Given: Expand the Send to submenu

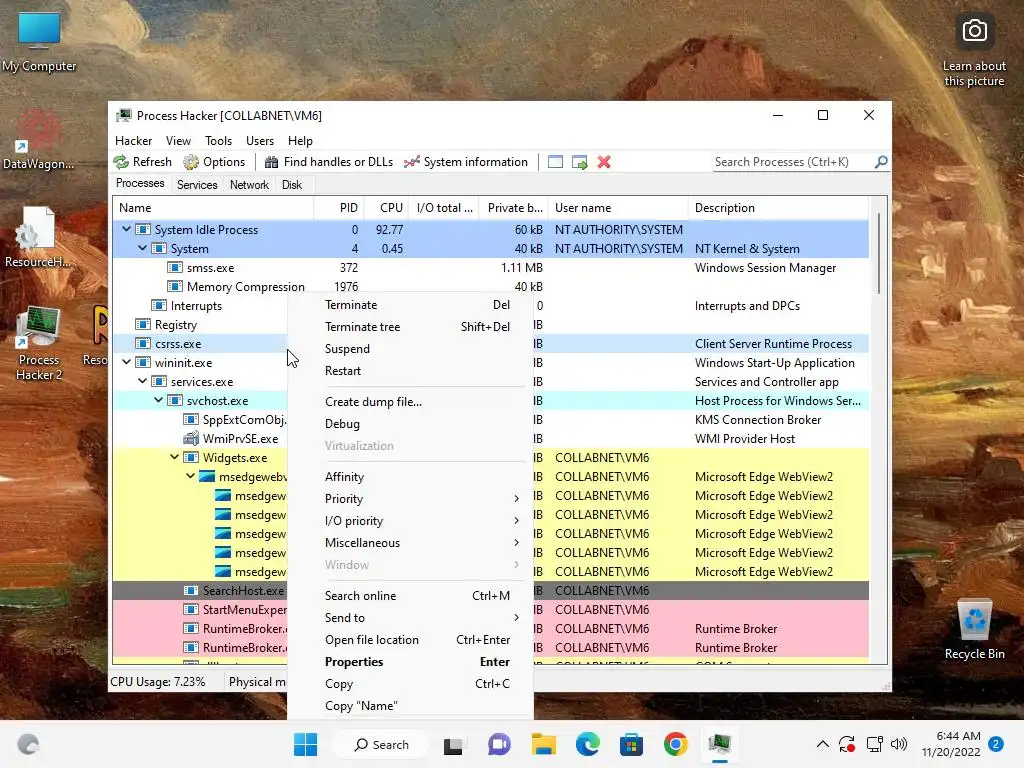Looking at the screenshot, I should 410,618.
